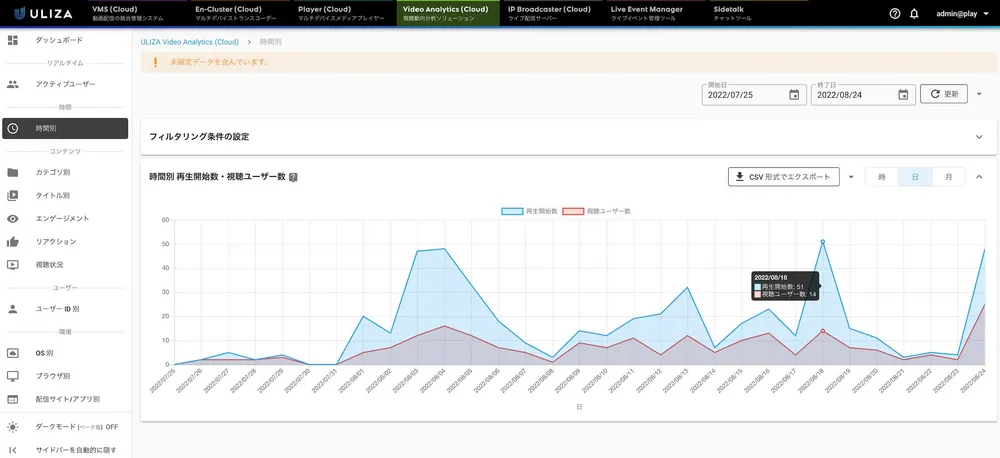Select the 月 monthly granularity tab
The image size is (1000, 458).
tap(948, 177)
